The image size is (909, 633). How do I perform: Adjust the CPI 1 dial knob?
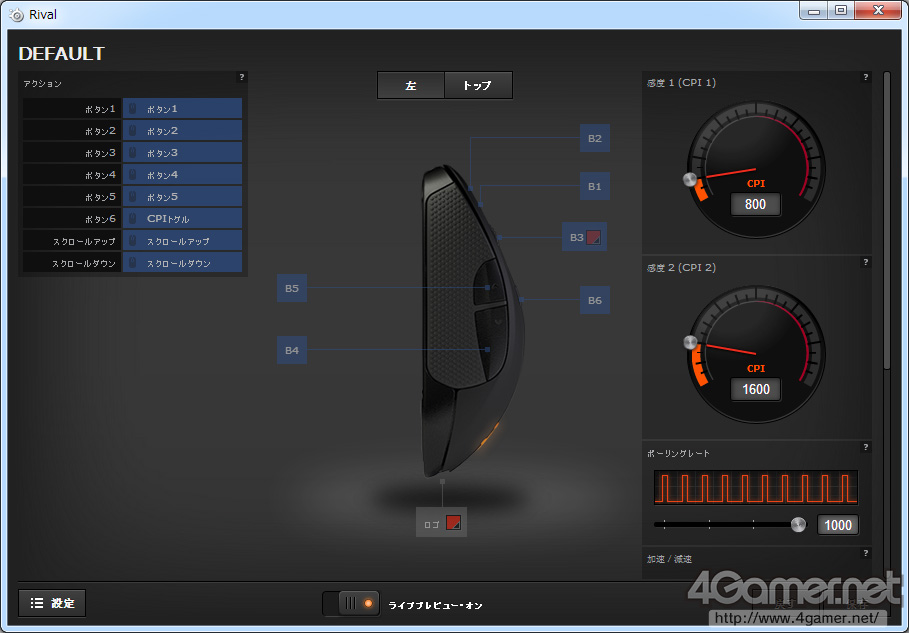[690, 179]
